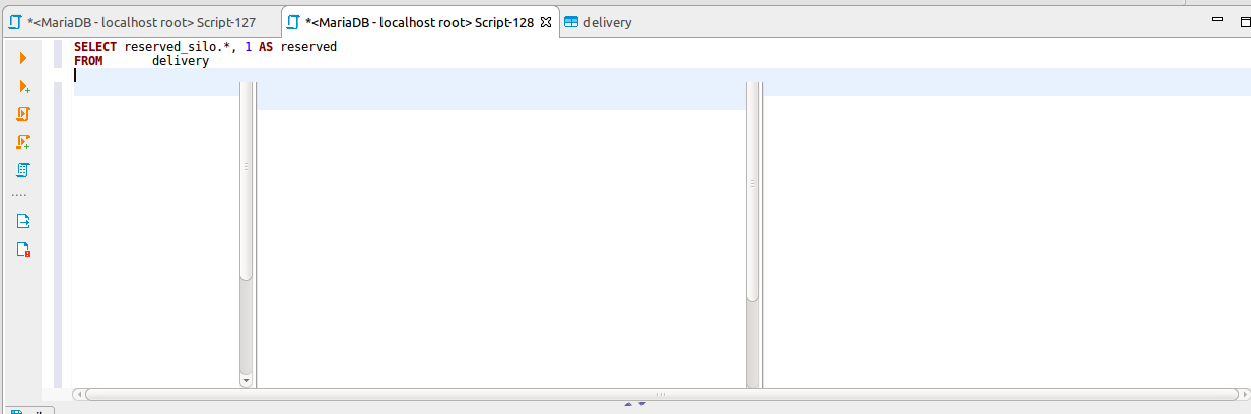Click the word 'delivery' in FROM clause
The height and width of the screenshot is (414, 1251).
(180, 61)
